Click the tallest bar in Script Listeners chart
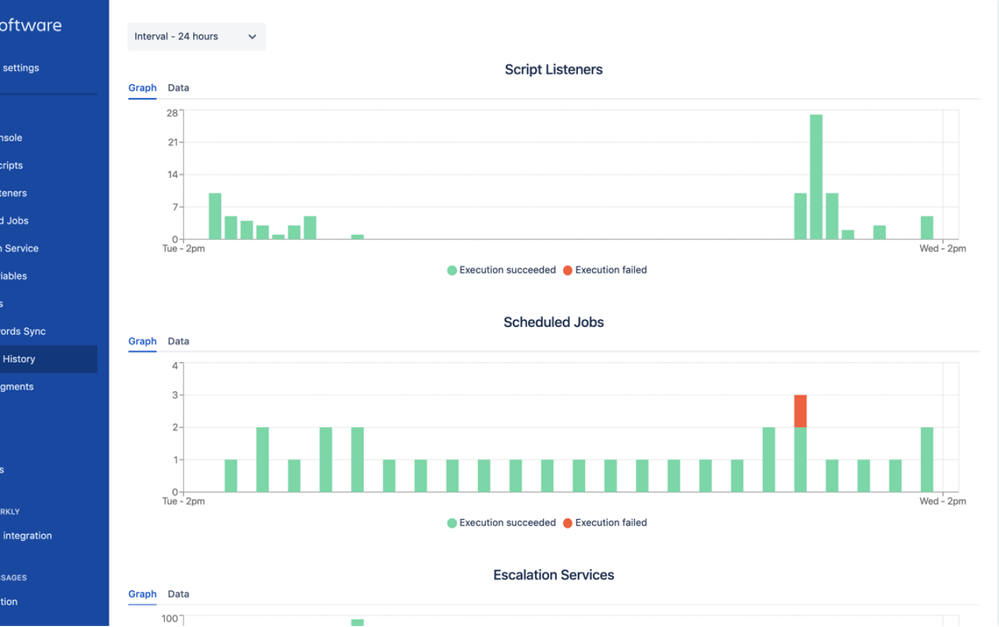 816,177
